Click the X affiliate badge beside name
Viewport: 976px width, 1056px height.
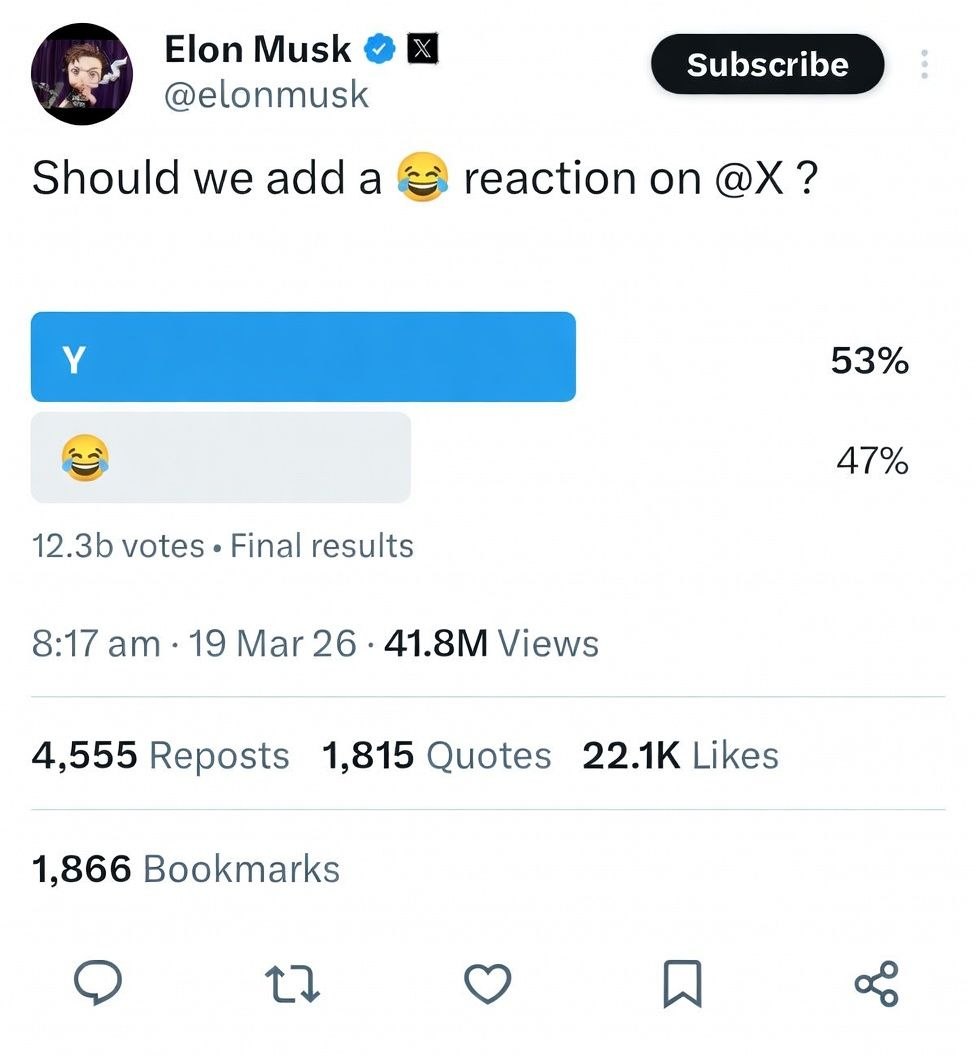point(422,48)
